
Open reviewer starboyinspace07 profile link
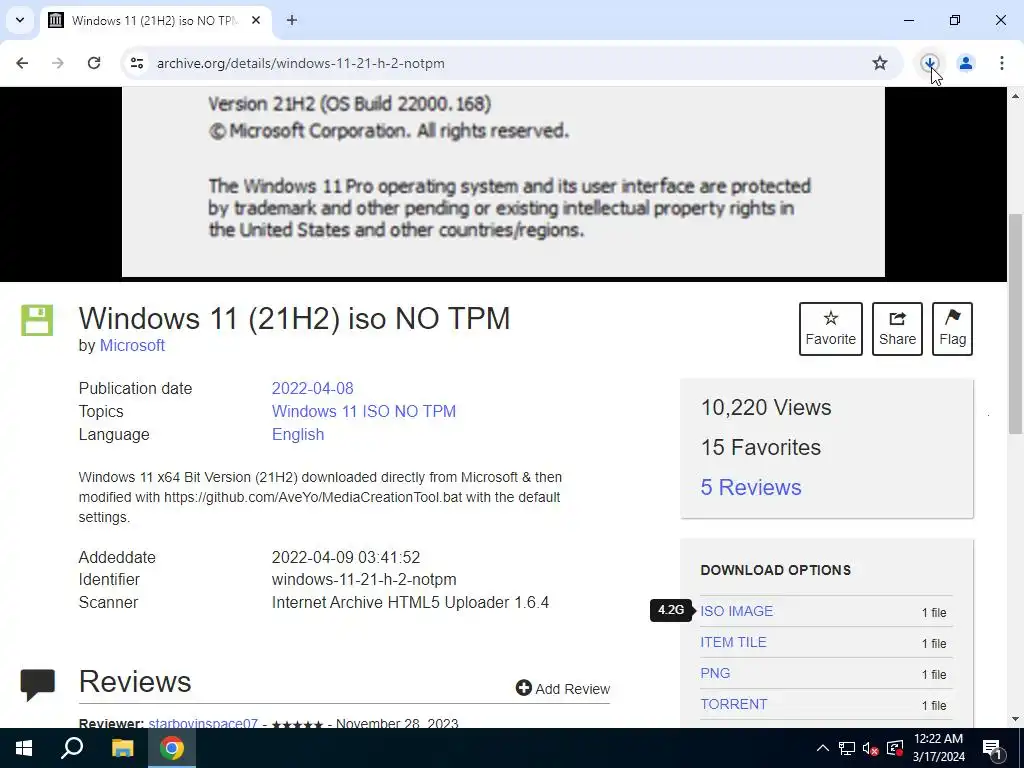(x=203, y=723)
